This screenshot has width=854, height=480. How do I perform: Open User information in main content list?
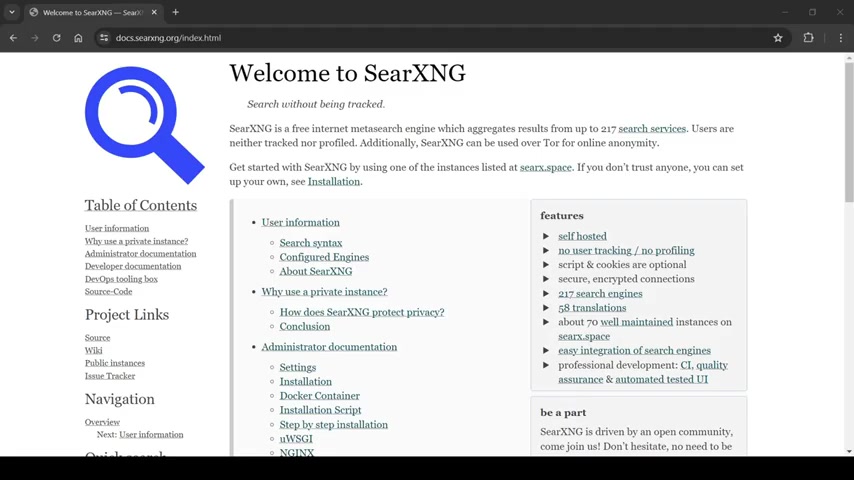301,222
